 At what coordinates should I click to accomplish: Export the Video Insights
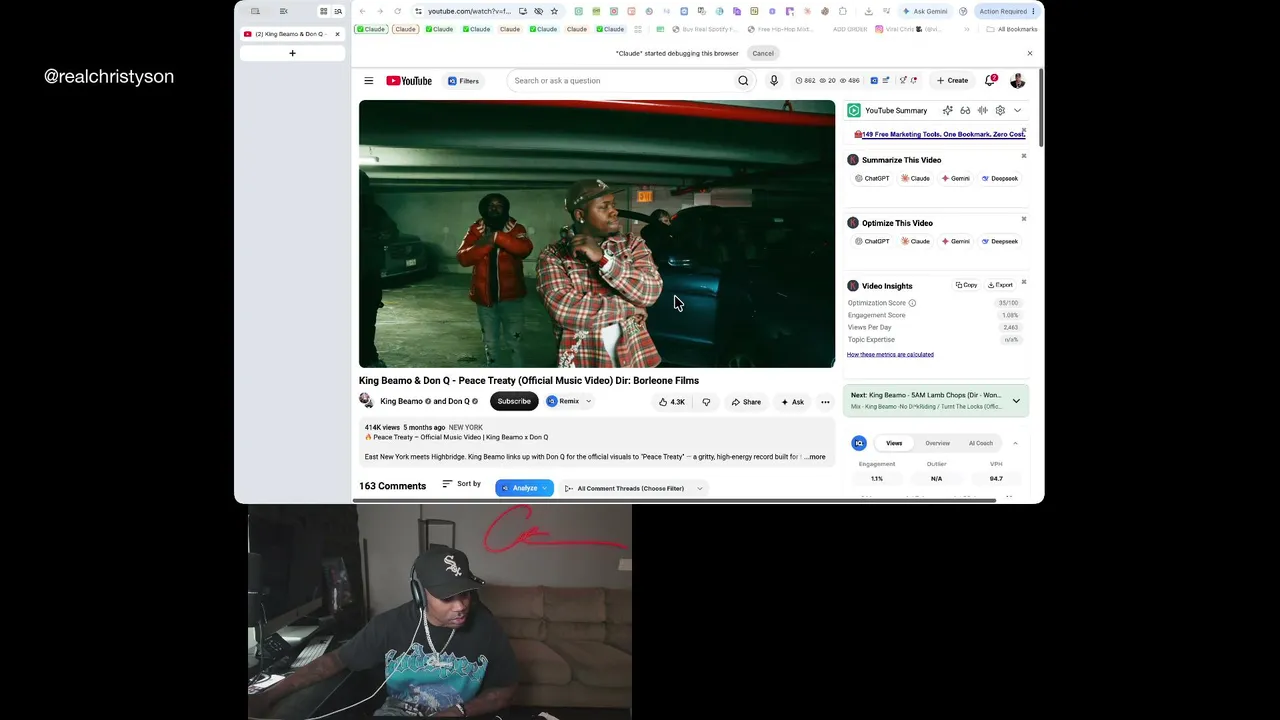coord(1000,285)
